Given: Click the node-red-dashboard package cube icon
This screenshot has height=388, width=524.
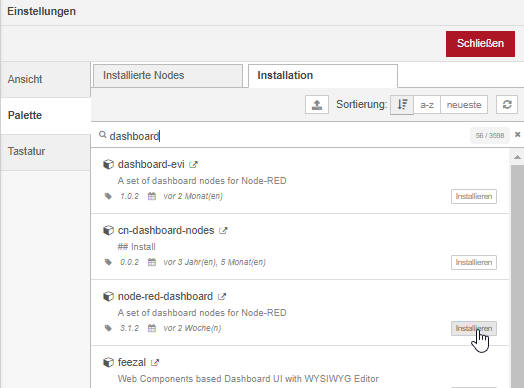Looking at the screenshot, I should [108, 296].
